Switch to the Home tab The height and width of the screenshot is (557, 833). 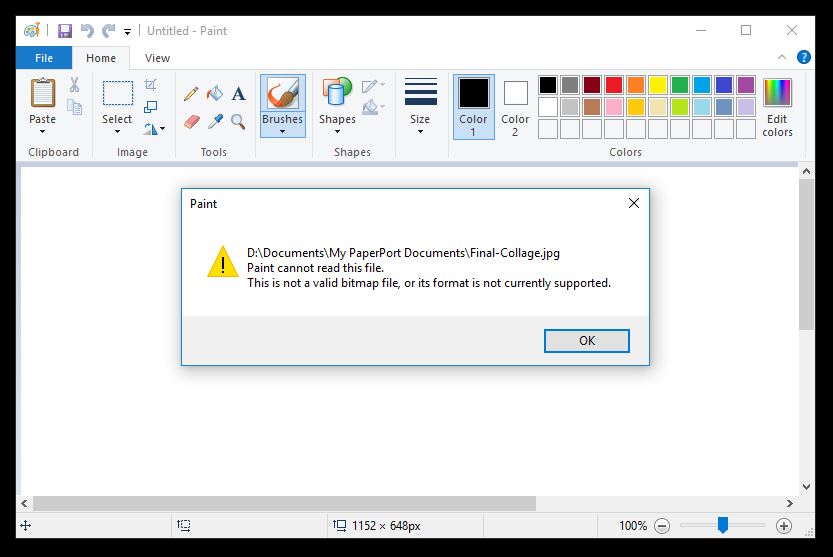(x=101, y=58)
